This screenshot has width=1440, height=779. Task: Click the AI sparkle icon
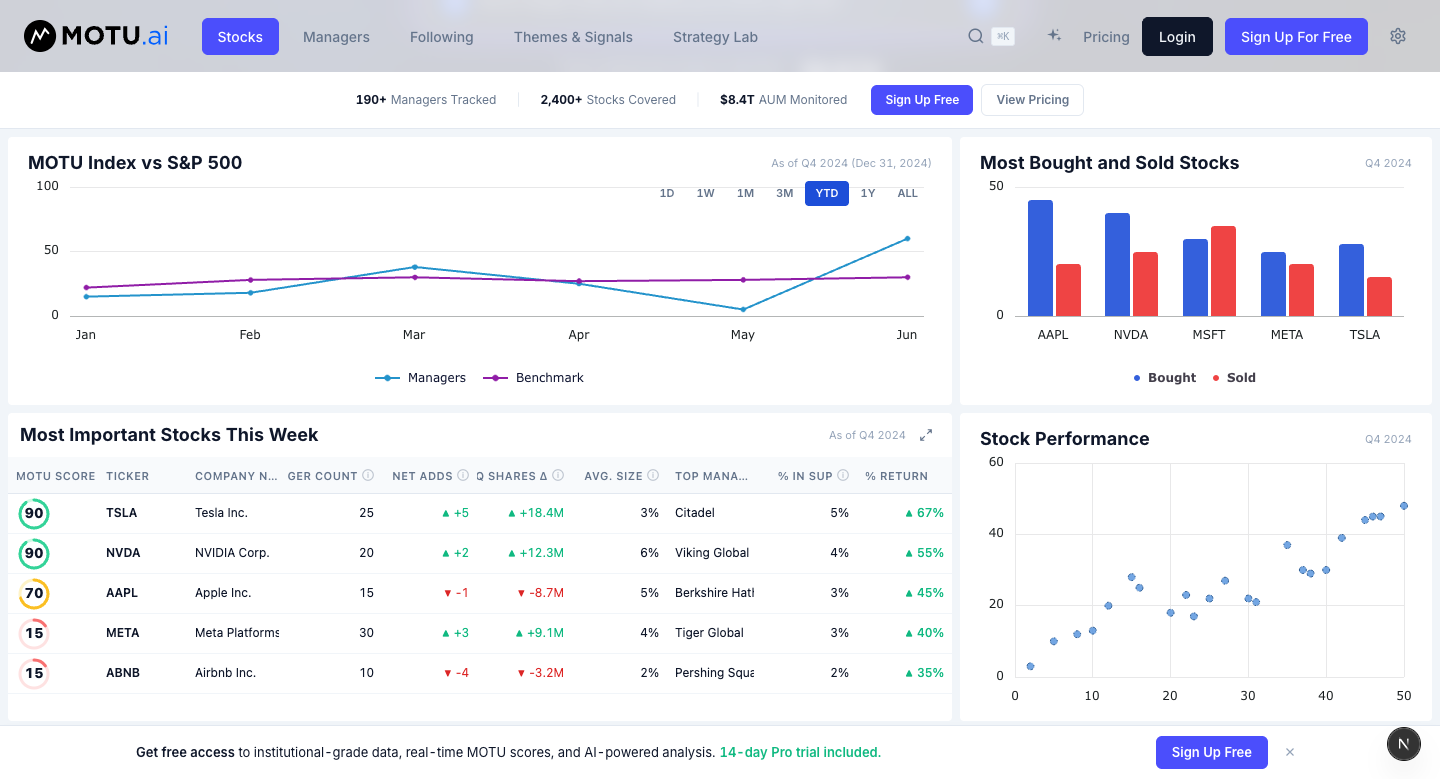click(1054, 36)
